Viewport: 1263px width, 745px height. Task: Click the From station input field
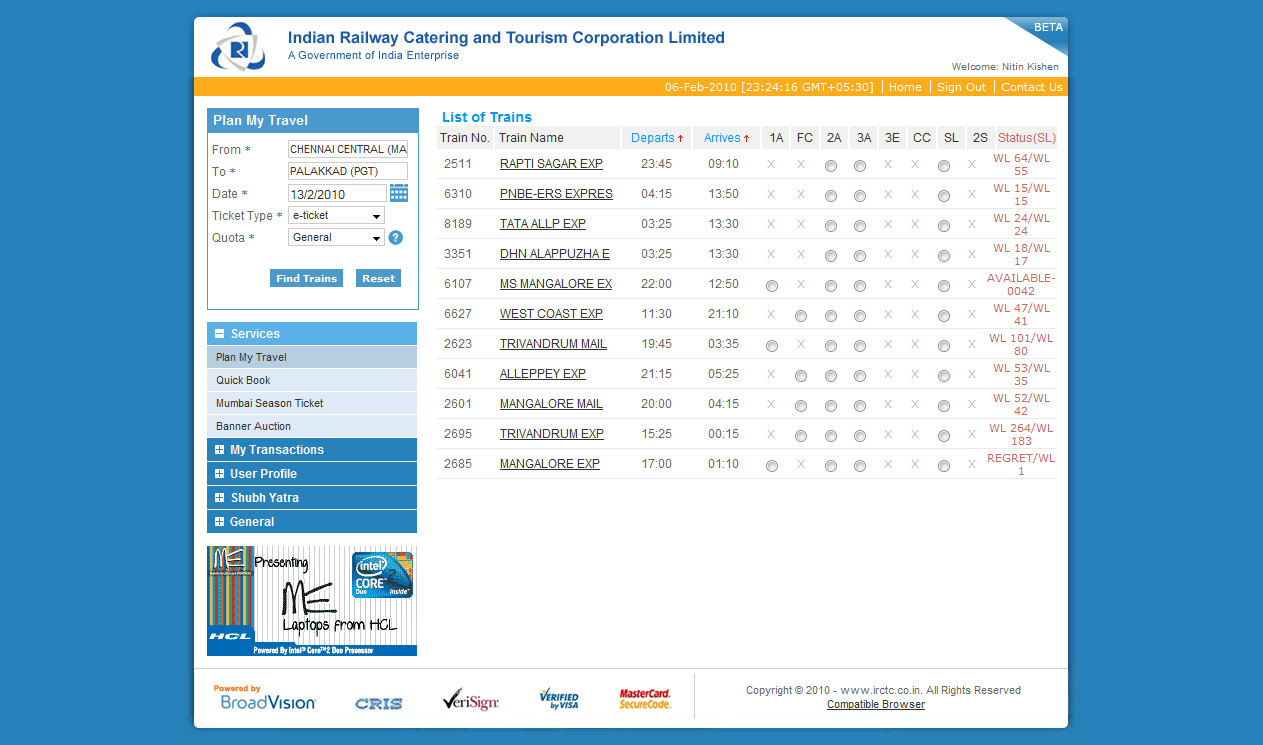(348, 149)
